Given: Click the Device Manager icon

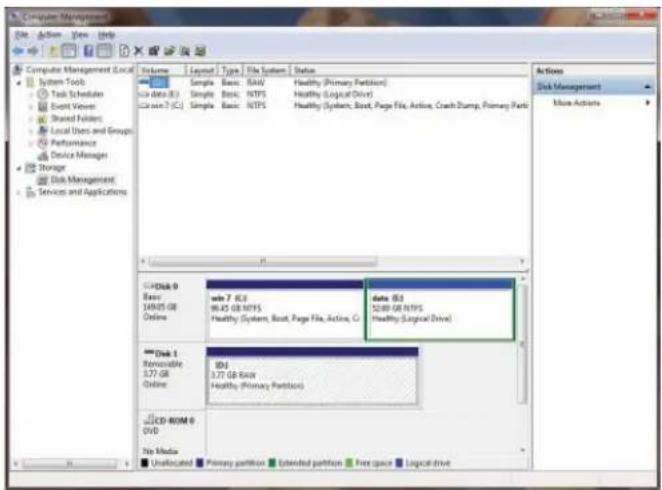Looking at the screenshot, I should 43,155.
